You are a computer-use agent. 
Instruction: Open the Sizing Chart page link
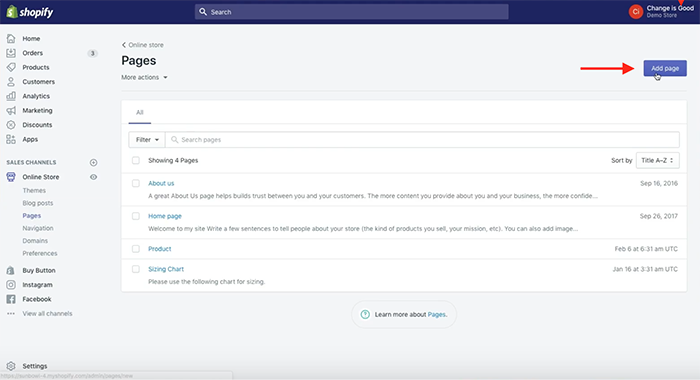(x=166, y=269)
